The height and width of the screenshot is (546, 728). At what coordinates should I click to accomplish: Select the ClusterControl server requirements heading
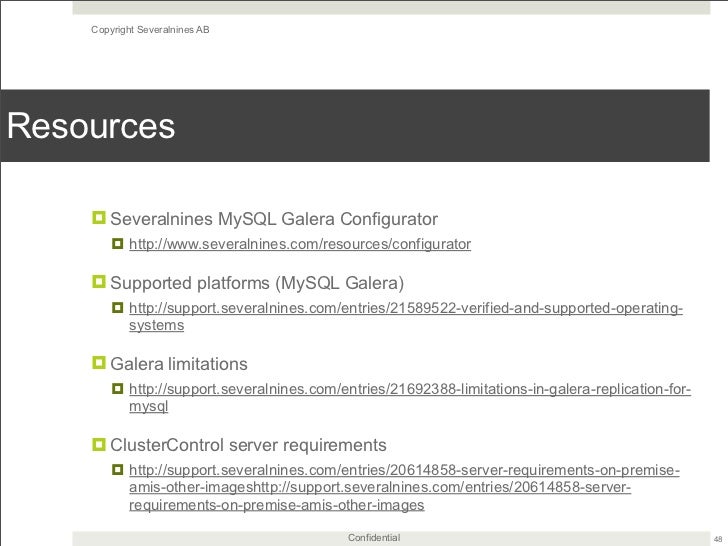tap(248, 445)
